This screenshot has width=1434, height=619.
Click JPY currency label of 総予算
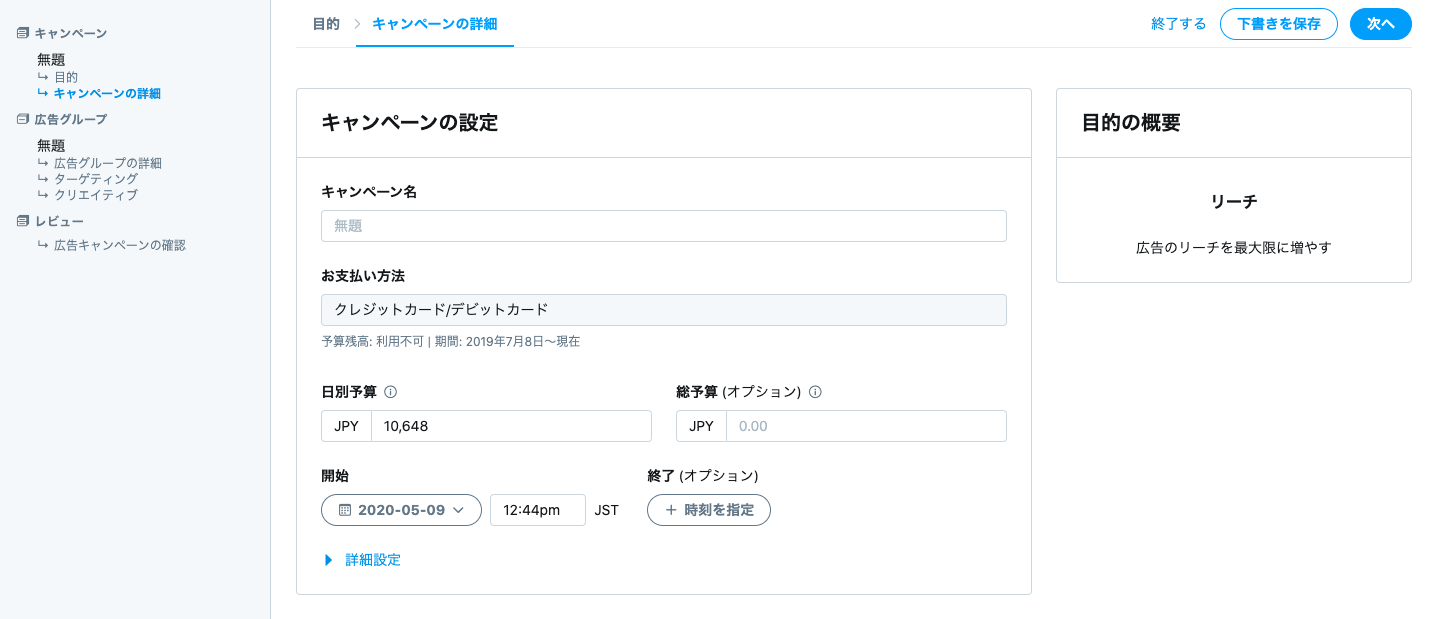701,426
